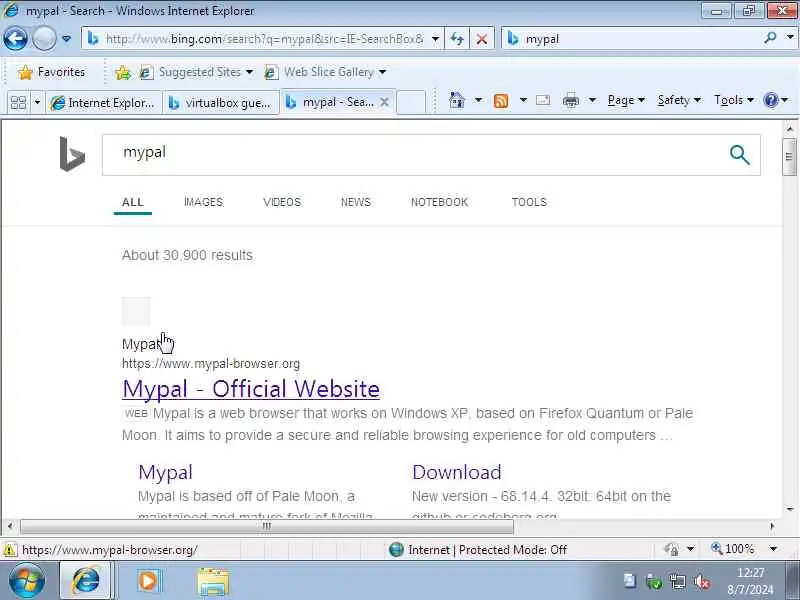The width and height of the screenshot is (800, 600).
Task: Open Suggested Sites dropdown
Action: tap(197, 72)
